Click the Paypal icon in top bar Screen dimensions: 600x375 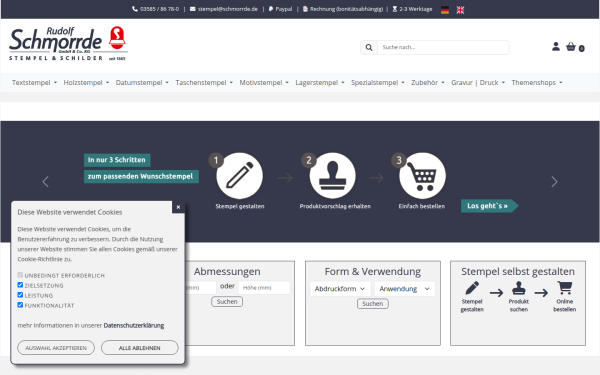[271, 9]
